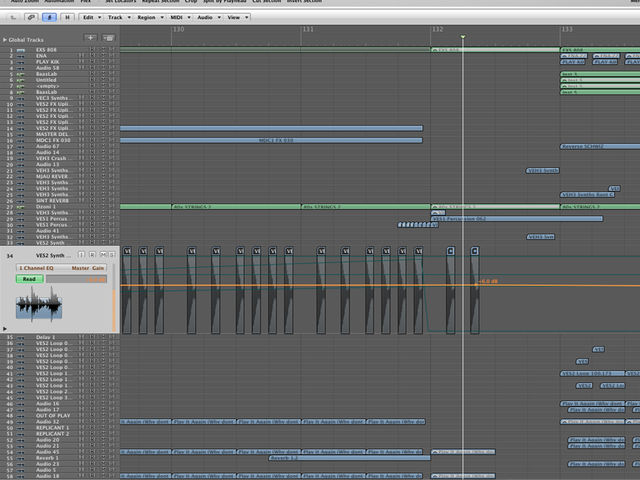Toggle the highlighted Catch playhead button
This screenshot has width=640, height=480.
point(49,17)
